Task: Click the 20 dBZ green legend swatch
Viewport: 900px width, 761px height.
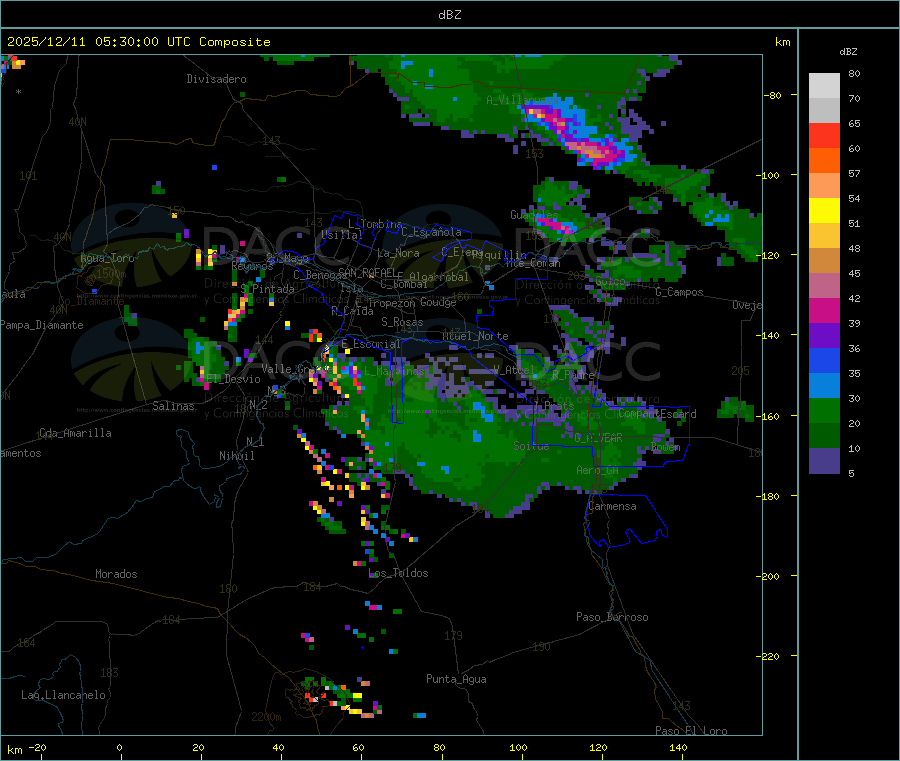Action: [824, 410]
